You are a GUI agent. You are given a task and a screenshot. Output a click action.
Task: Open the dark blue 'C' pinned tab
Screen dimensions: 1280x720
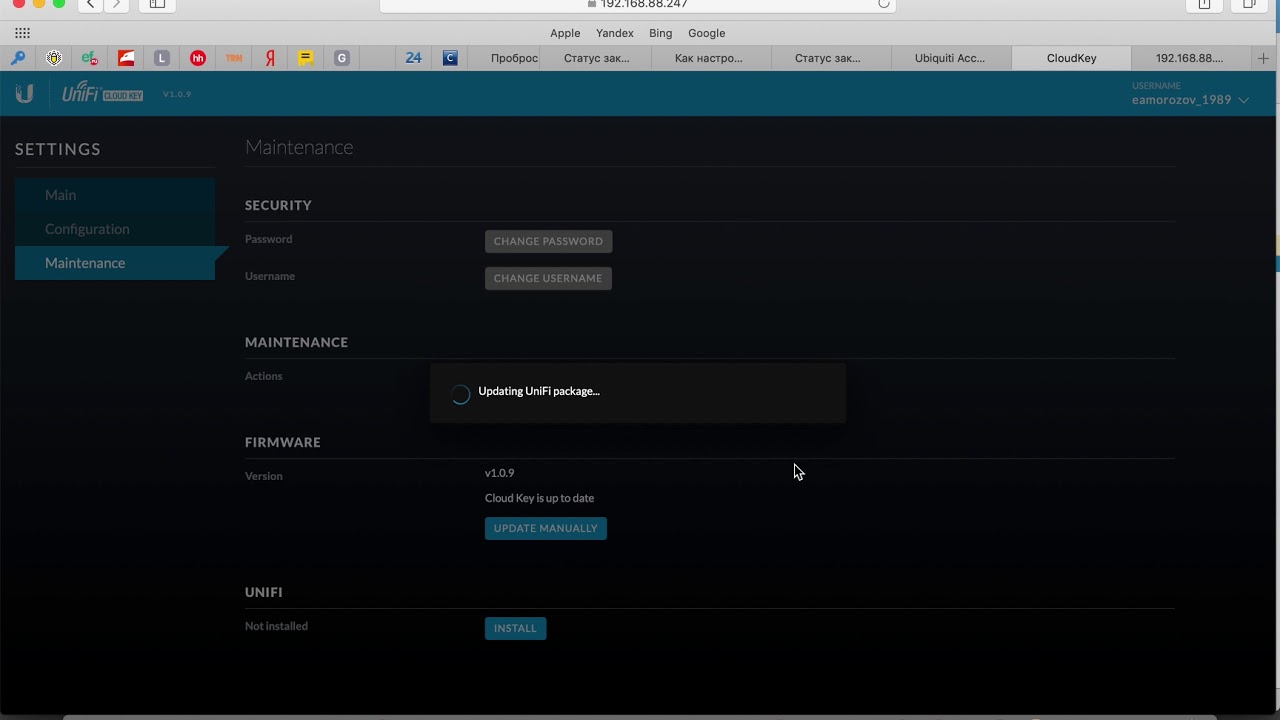pyautogui.click(x=450, y=58)
